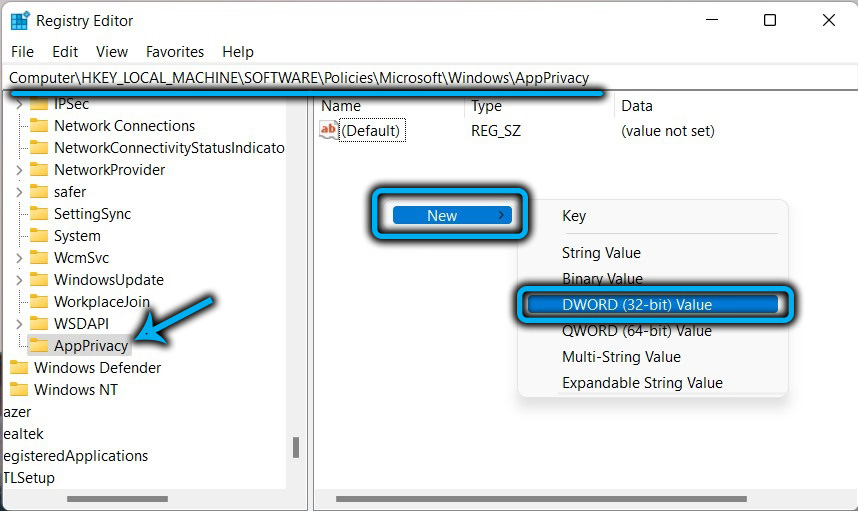Expand the WcmSvc tree node

[19, 258]
